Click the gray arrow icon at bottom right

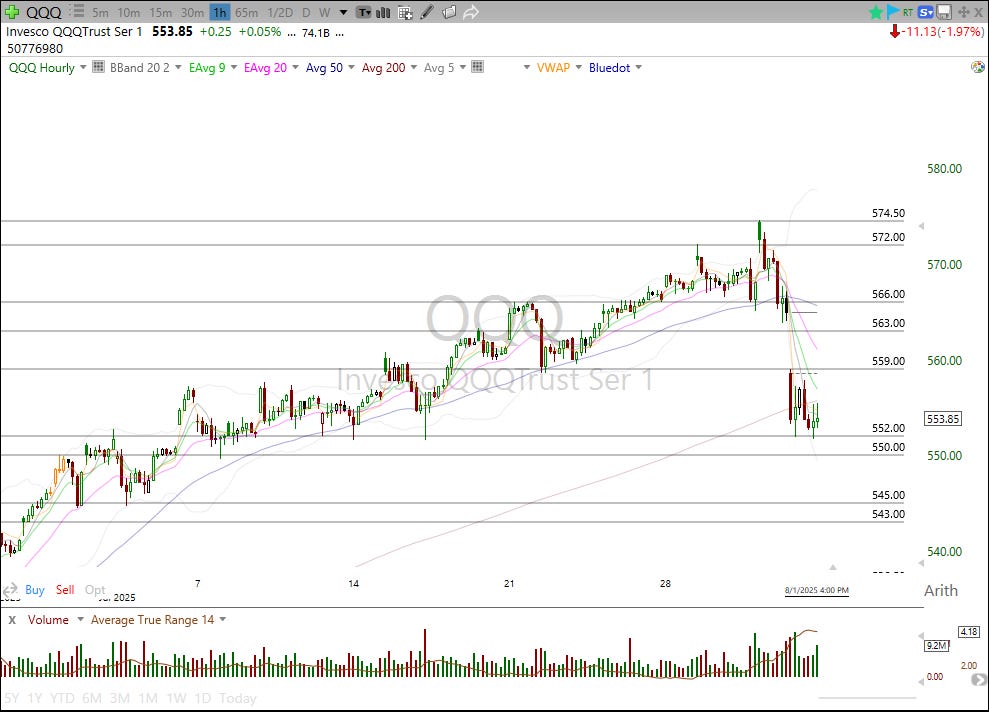coord(978,679)
